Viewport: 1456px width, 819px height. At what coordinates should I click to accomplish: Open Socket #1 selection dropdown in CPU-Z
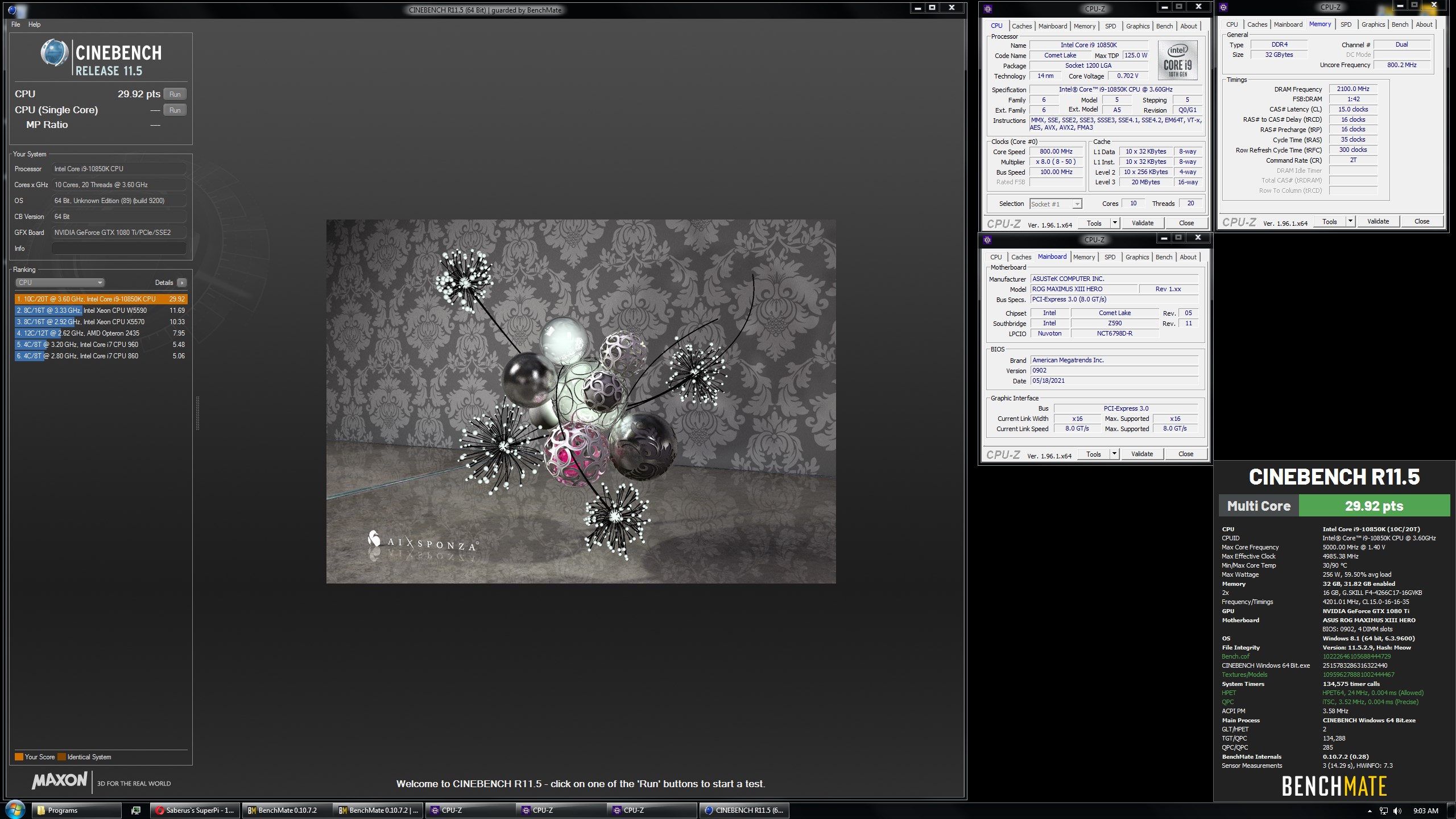[x=1056, y=204]
